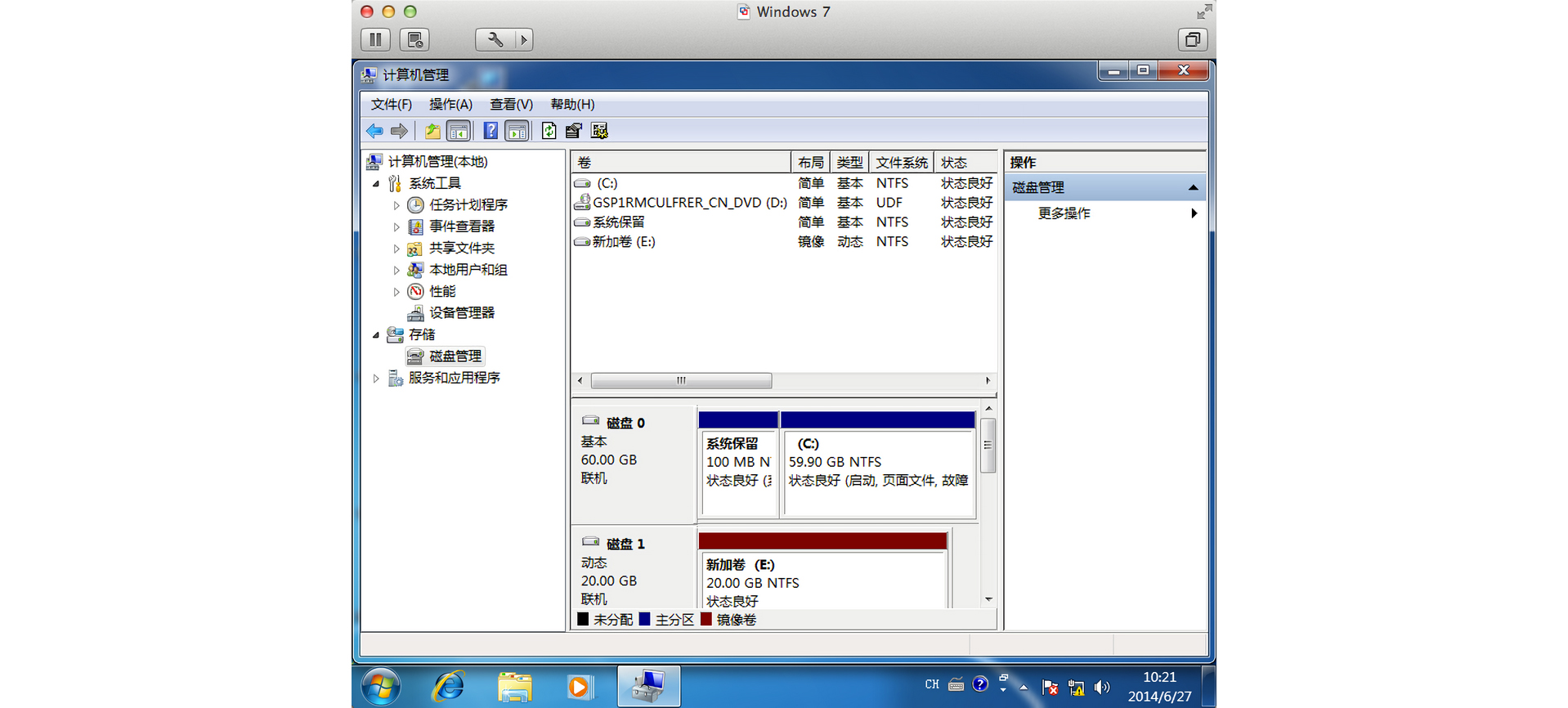Open the 操作(A) menu
Image resolution: width=1568 pixels, height=708 pixels.
coord(450,105)
